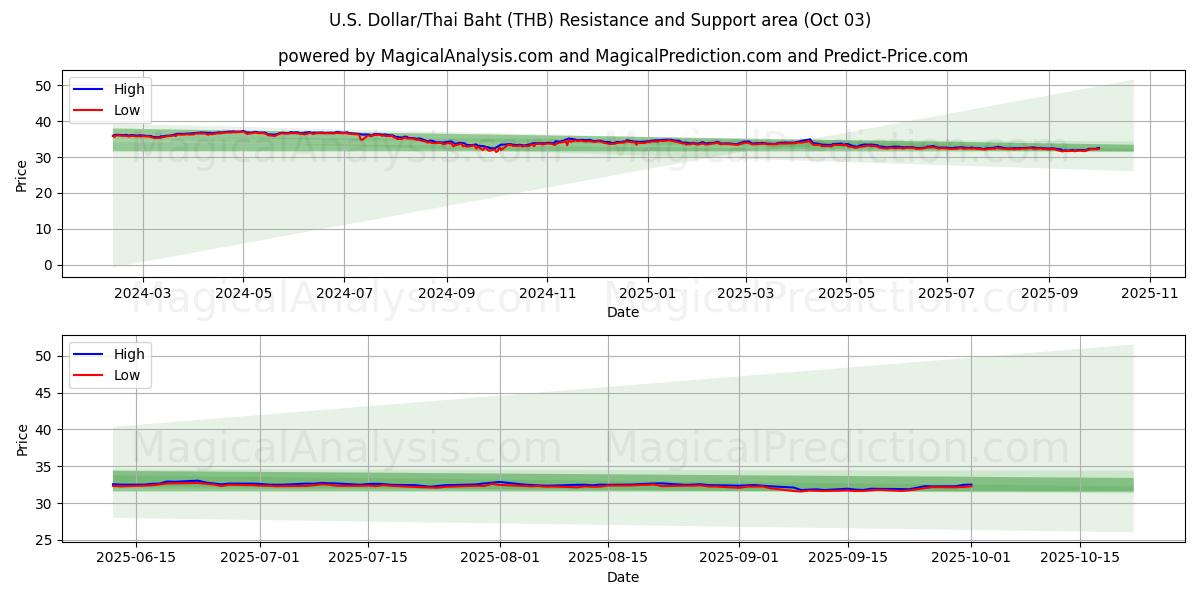1200x600 pixels.
Task: Click the bottom chart's 'Price' y-axis label
Action: point(22,439)
